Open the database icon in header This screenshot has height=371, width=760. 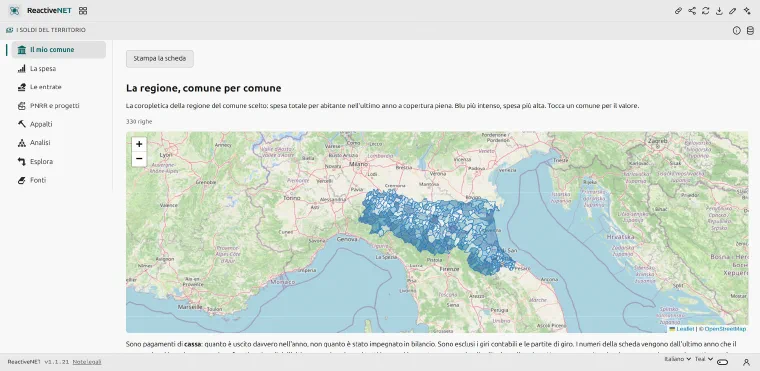coord(750,31)
